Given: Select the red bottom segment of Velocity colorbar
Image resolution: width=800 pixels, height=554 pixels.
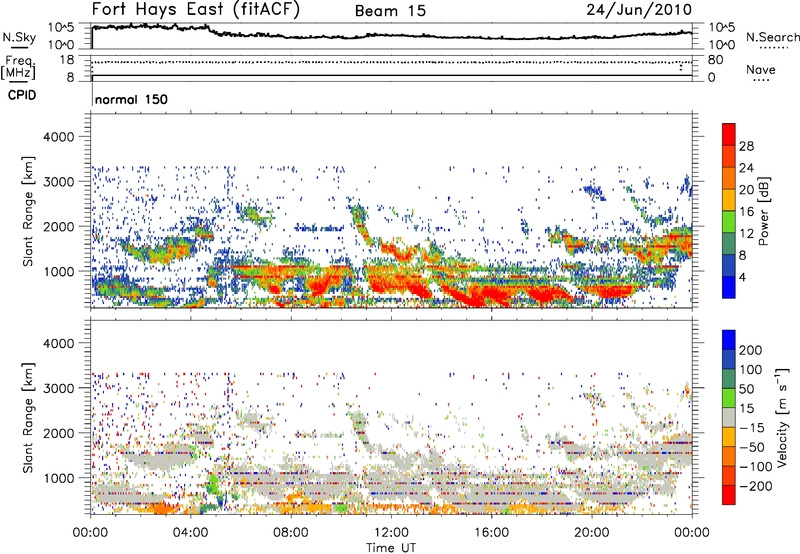Looking at the screenshot, I should tap(729, 495).
